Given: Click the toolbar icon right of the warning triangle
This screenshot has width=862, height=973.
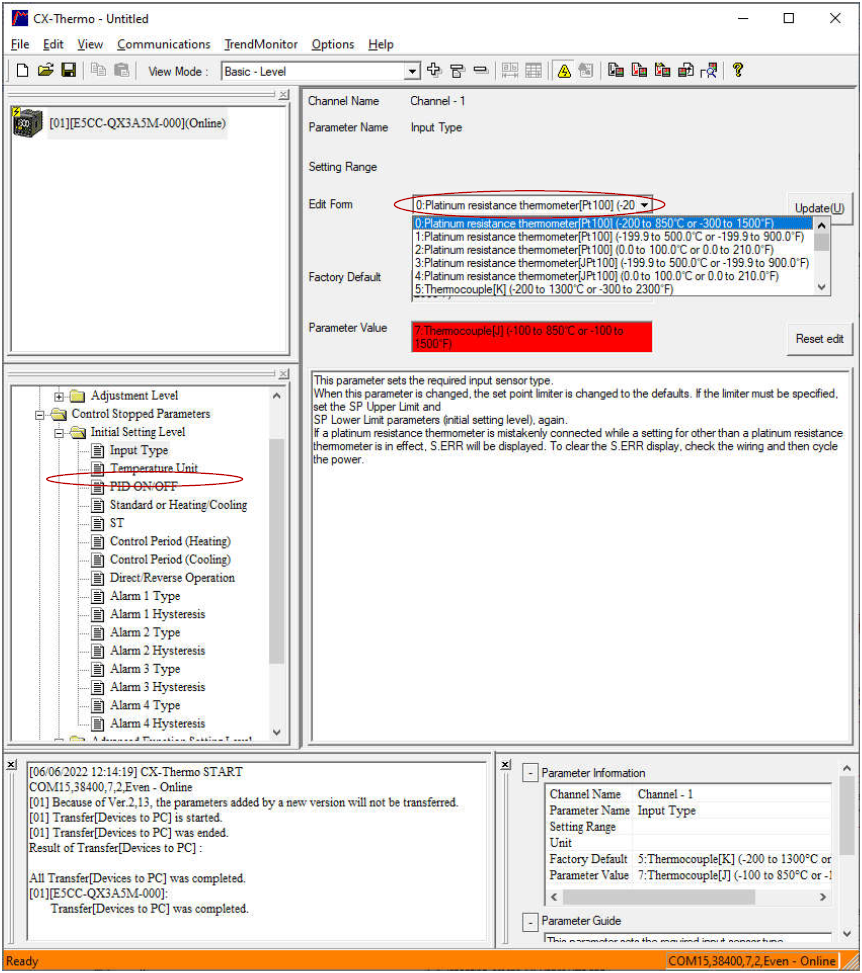Looking at the screenshot, I should [586, 71].
